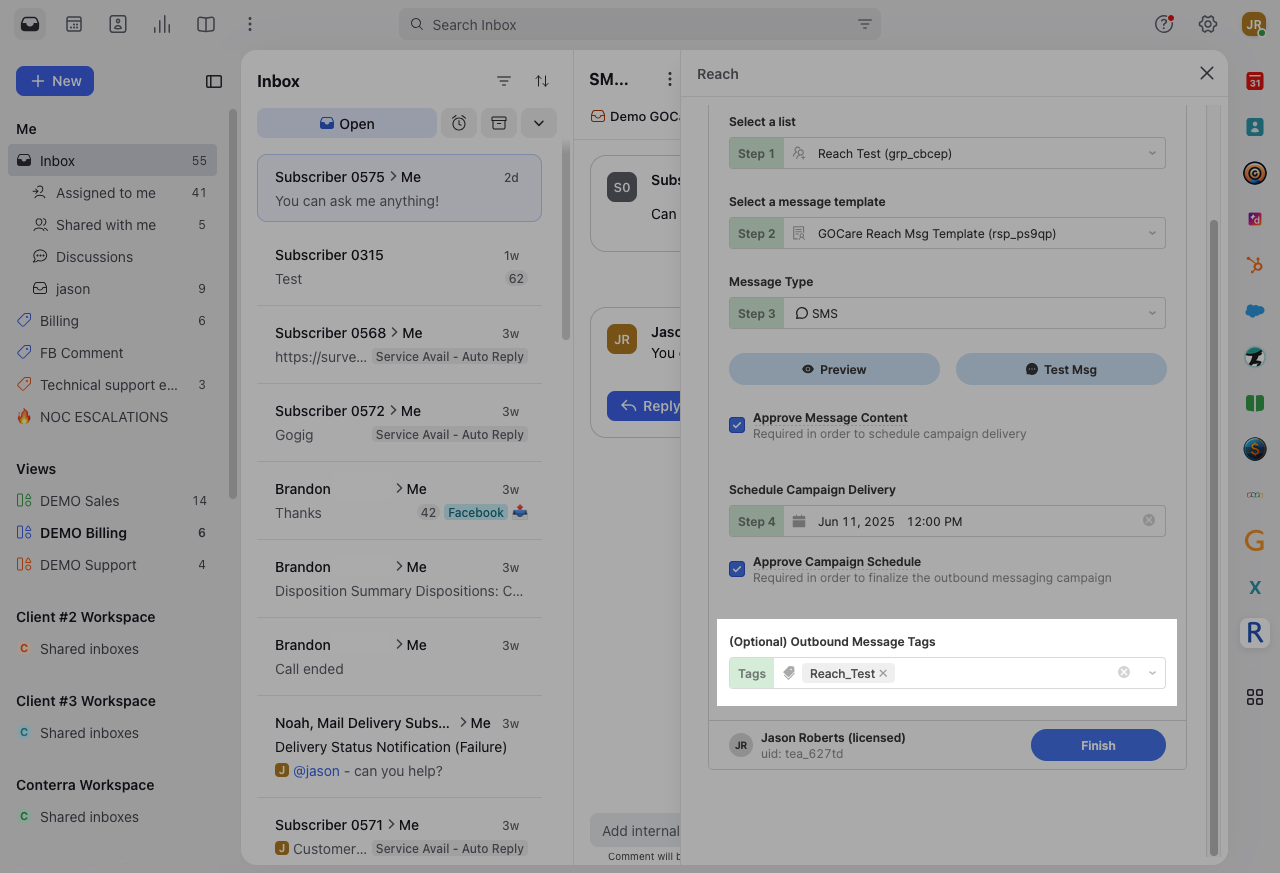Select Inbox in the sidebar
Screen dimensions: 1280x873
click(x=112, y=161)
